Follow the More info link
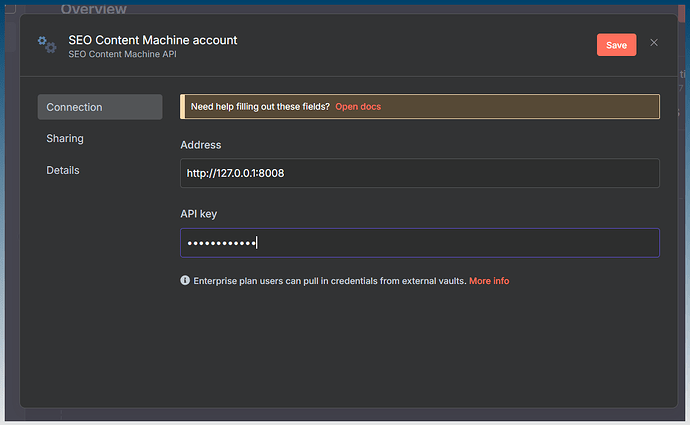690x425 pixels. (x=489, y=281)
